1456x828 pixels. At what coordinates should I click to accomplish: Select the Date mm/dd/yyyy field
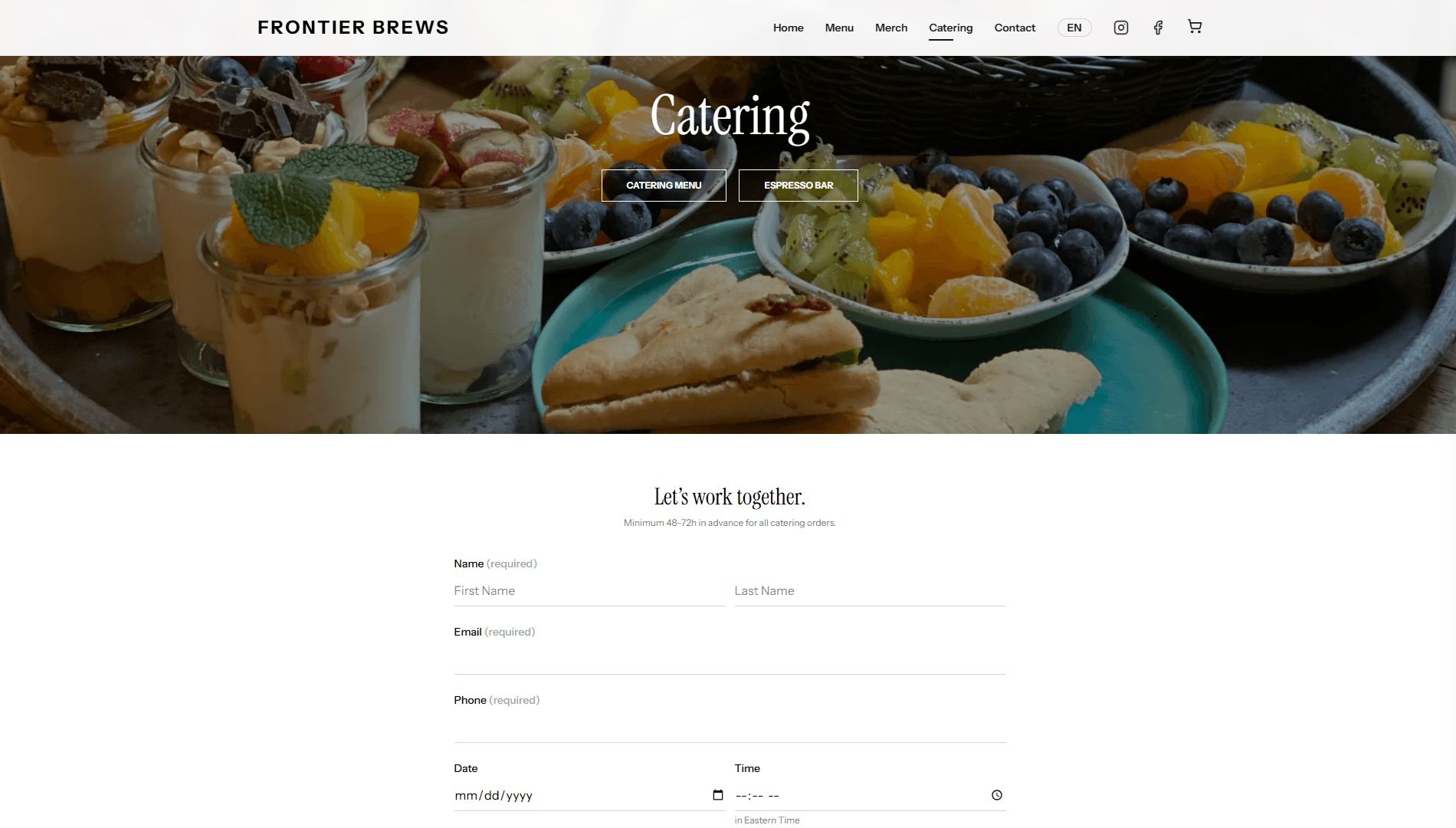click(x=589, y=796)
